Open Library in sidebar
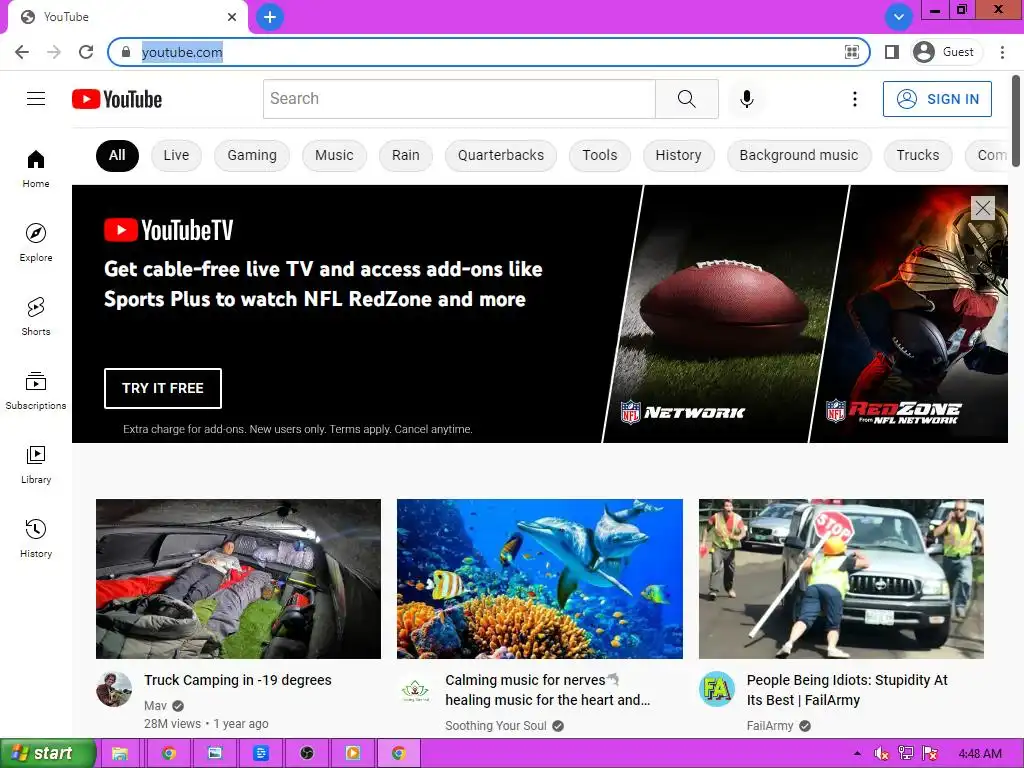The width and height of the screenshot is (1024, 768). 36,464
